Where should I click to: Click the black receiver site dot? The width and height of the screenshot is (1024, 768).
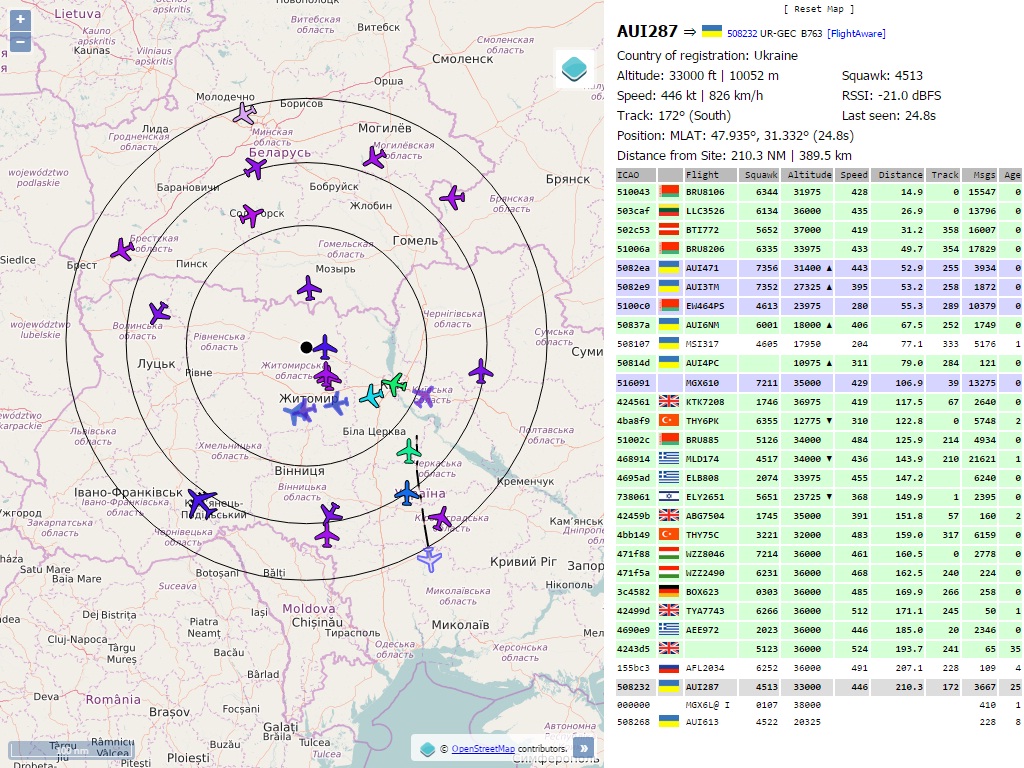[x=306, y=347]
